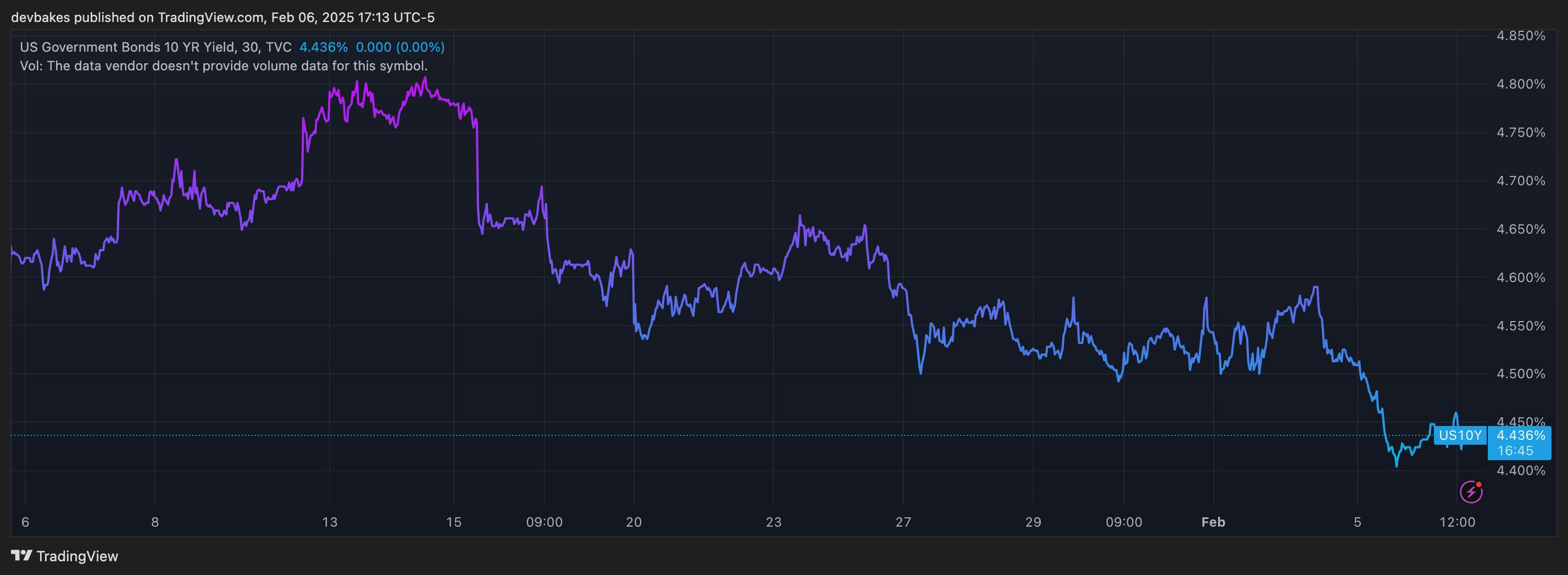Image resolution: width=1568 pixels, height=575 pixels.
Task: Select the US10Y price label tag
Action: point(1460,435)
